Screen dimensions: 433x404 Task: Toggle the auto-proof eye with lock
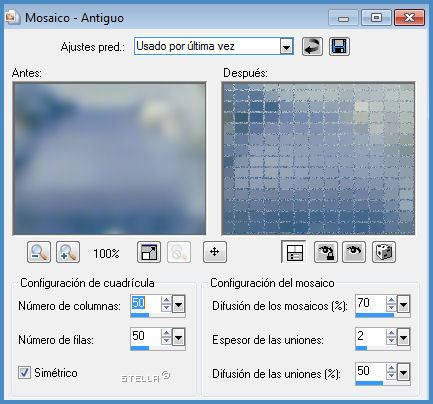(326, 252)
